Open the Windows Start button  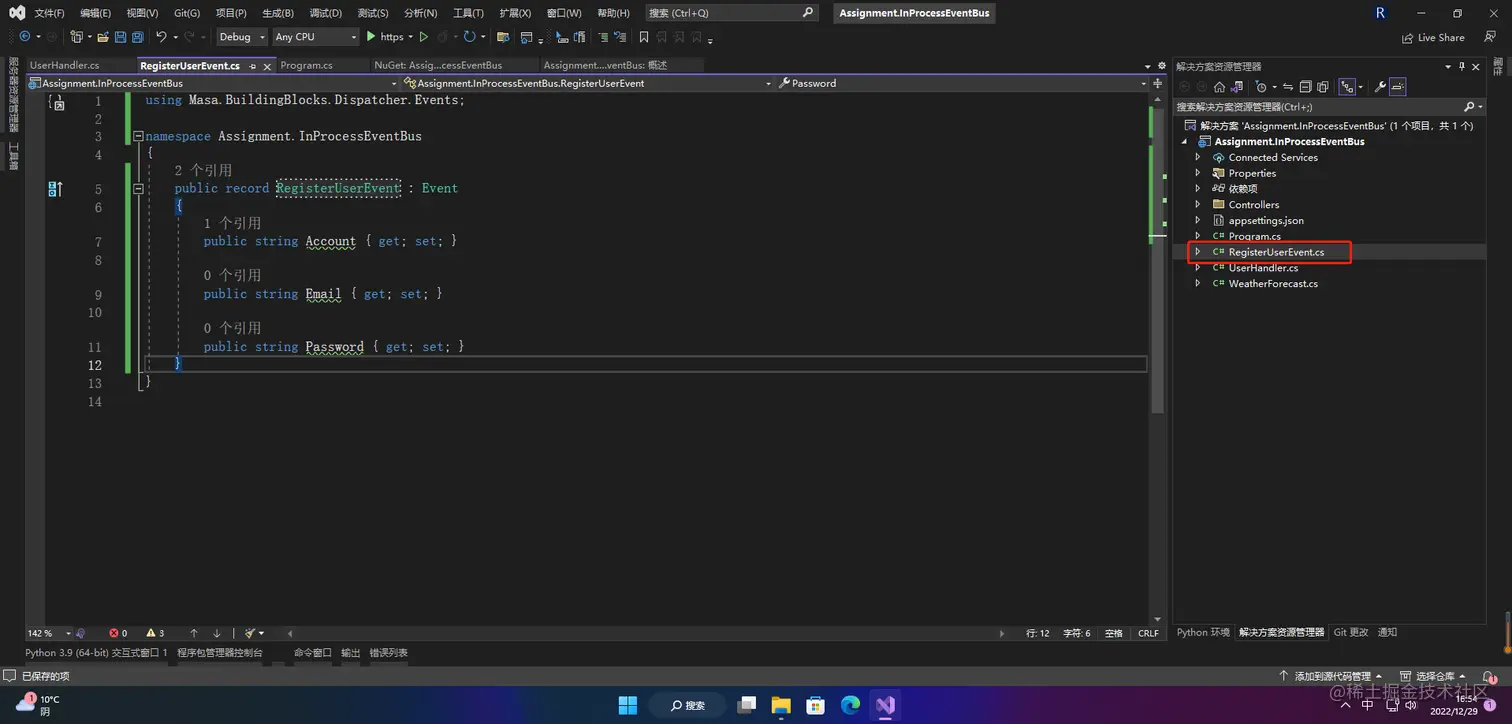627,705
